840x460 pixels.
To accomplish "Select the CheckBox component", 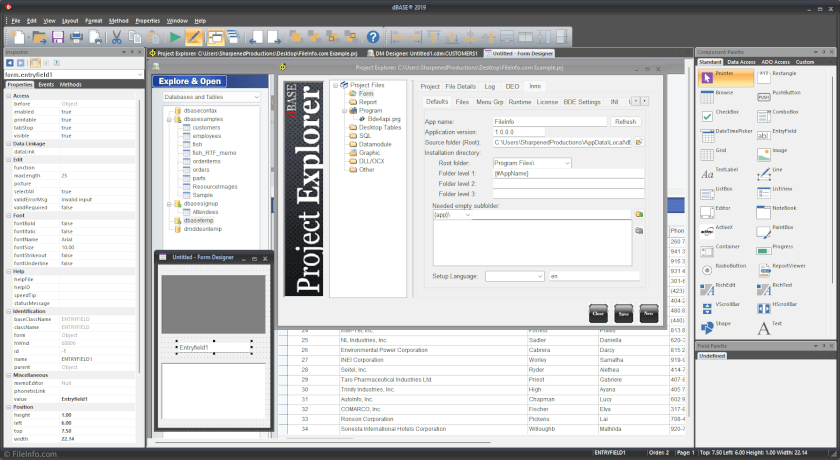I will click(719, 116).
